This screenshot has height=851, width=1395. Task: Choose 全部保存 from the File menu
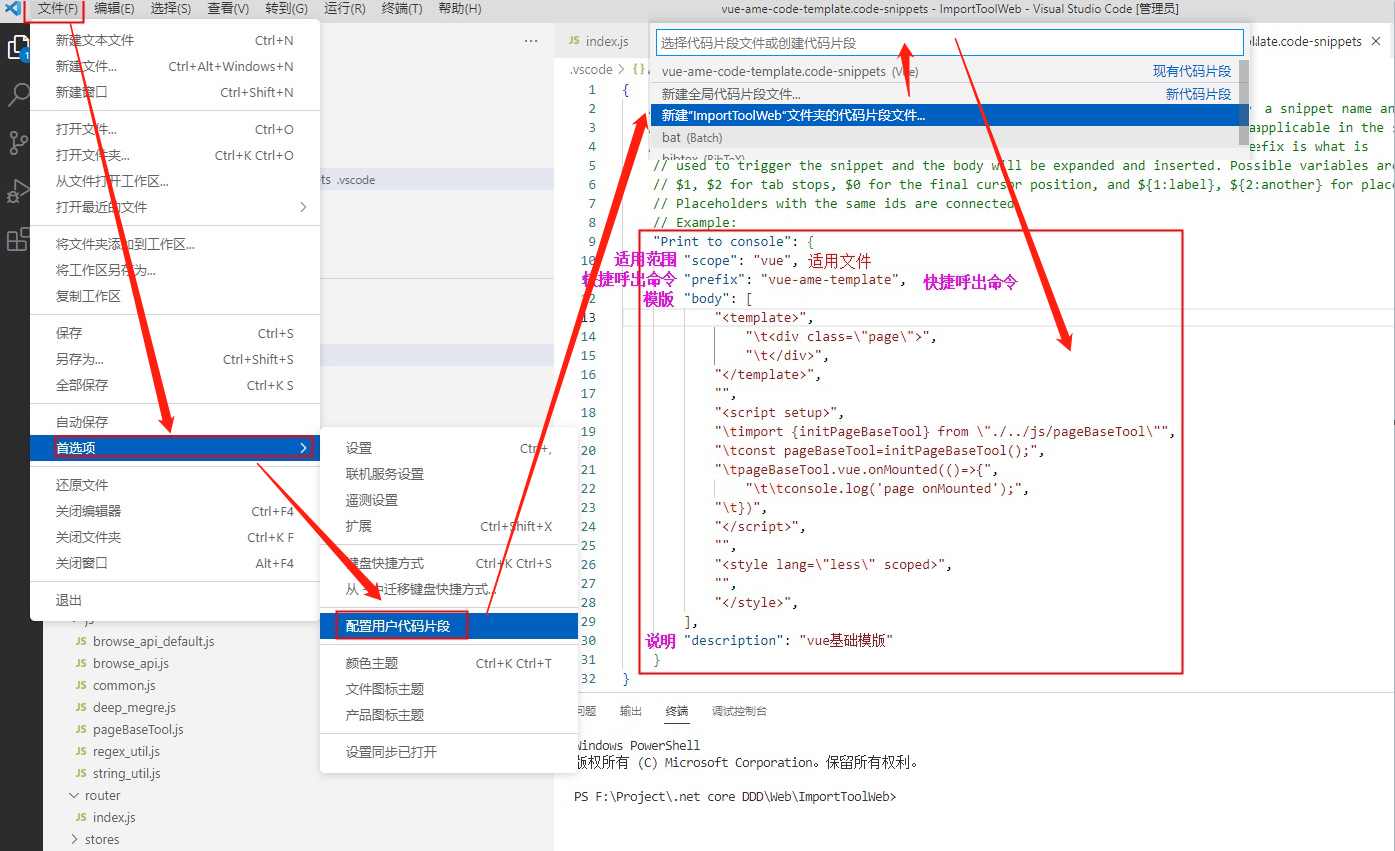pyautogui.click(x=175, y=386)
